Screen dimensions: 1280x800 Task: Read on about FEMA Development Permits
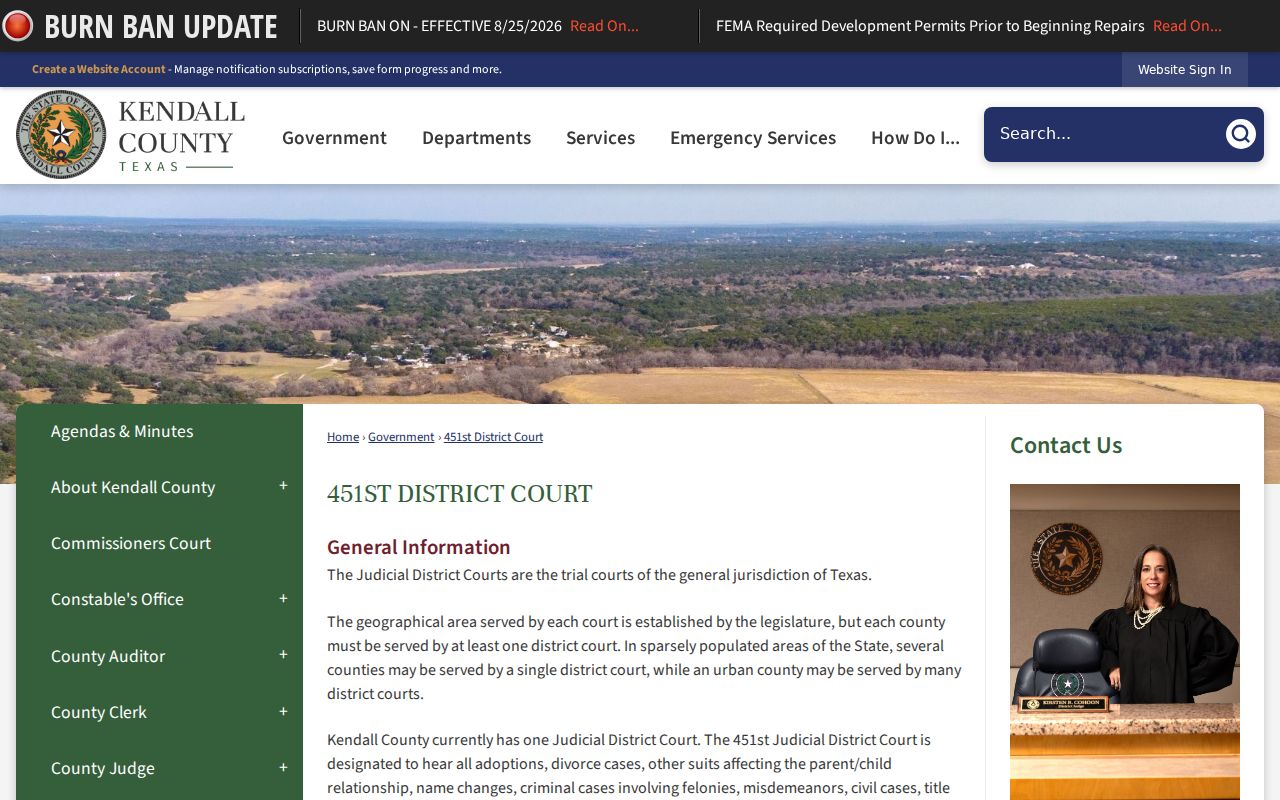pos(1187,26)
